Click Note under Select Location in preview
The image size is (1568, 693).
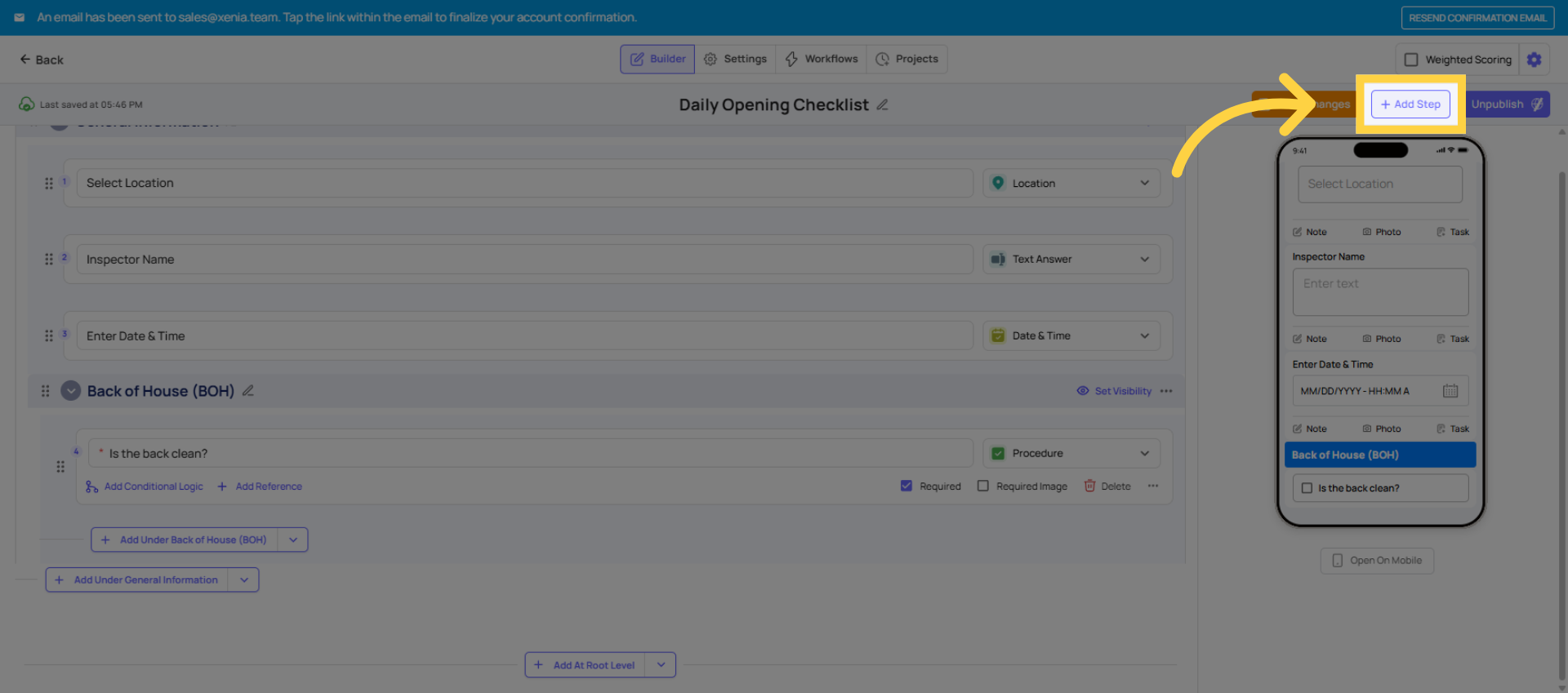tap(1310, 232)
